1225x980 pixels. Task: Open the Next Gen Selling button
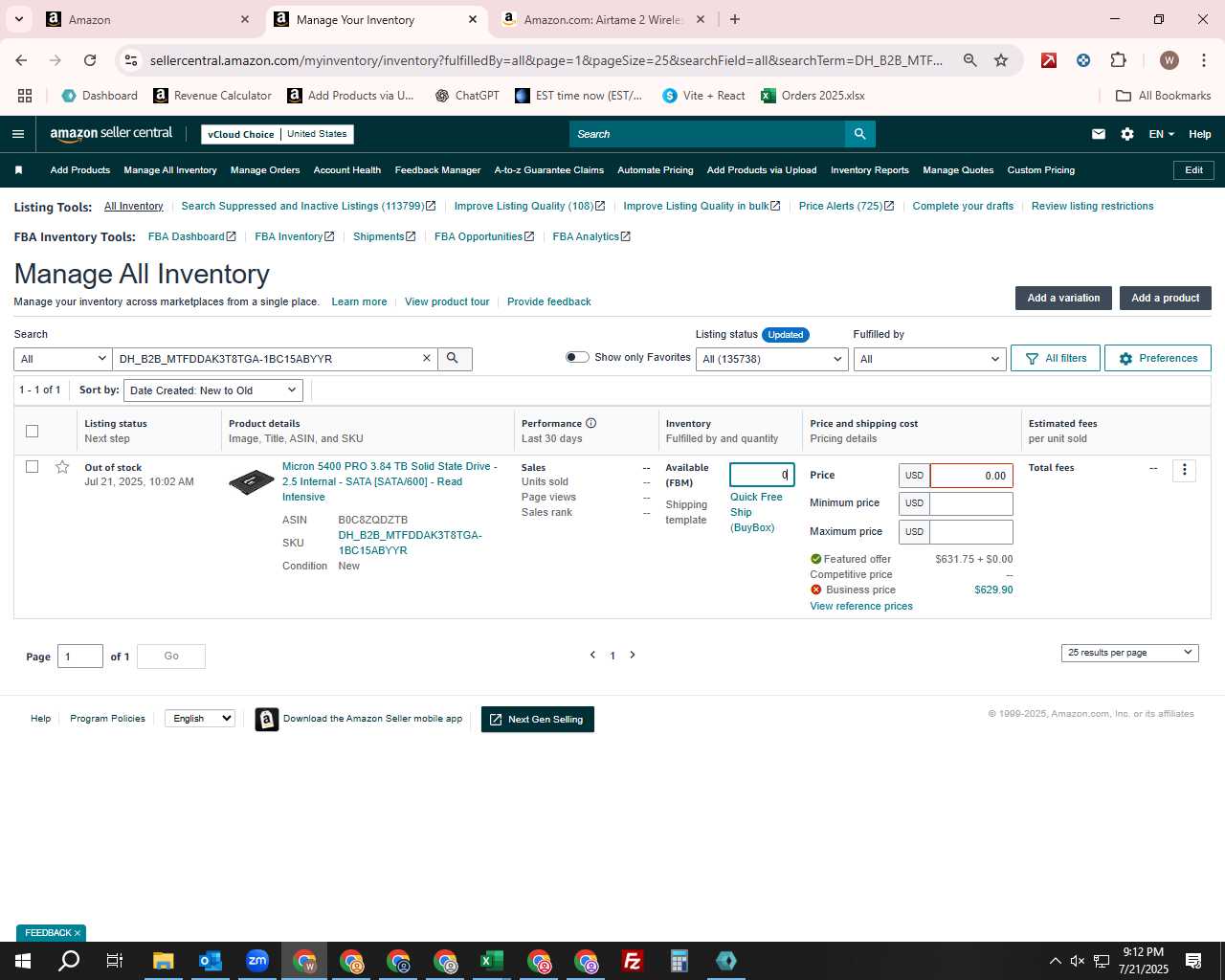point(538,720)
